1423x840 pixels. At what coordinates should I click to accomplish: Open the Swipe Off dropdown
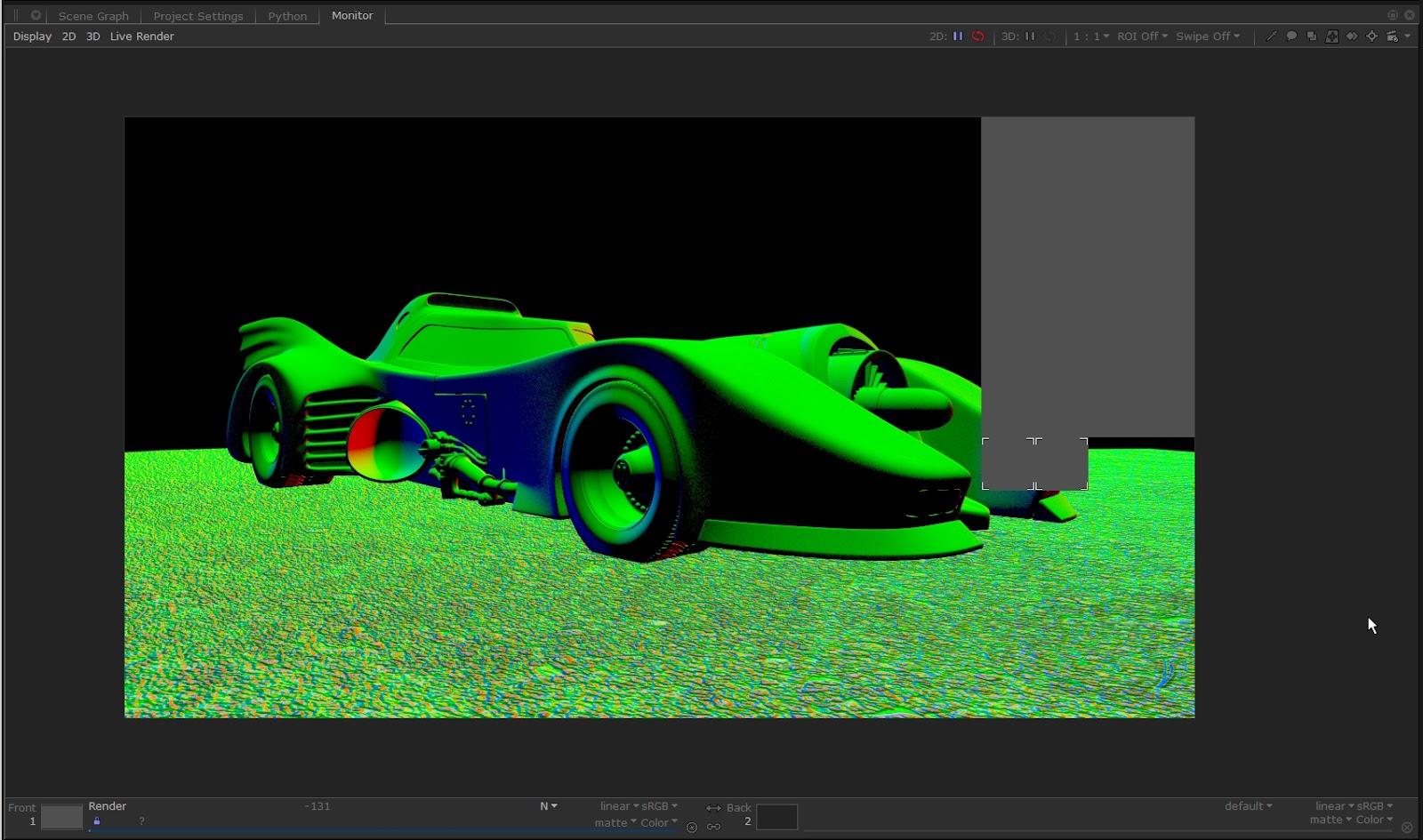coord(1207,36)
